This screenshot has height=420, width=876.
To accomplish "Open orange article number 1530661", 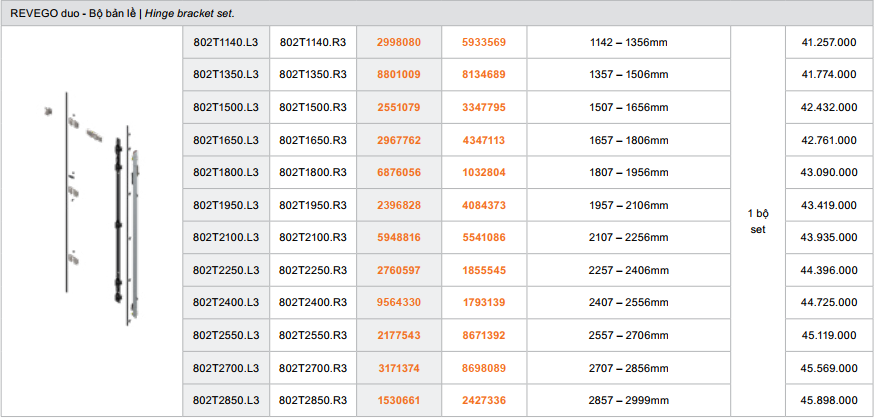I will [x=398, y=401].
